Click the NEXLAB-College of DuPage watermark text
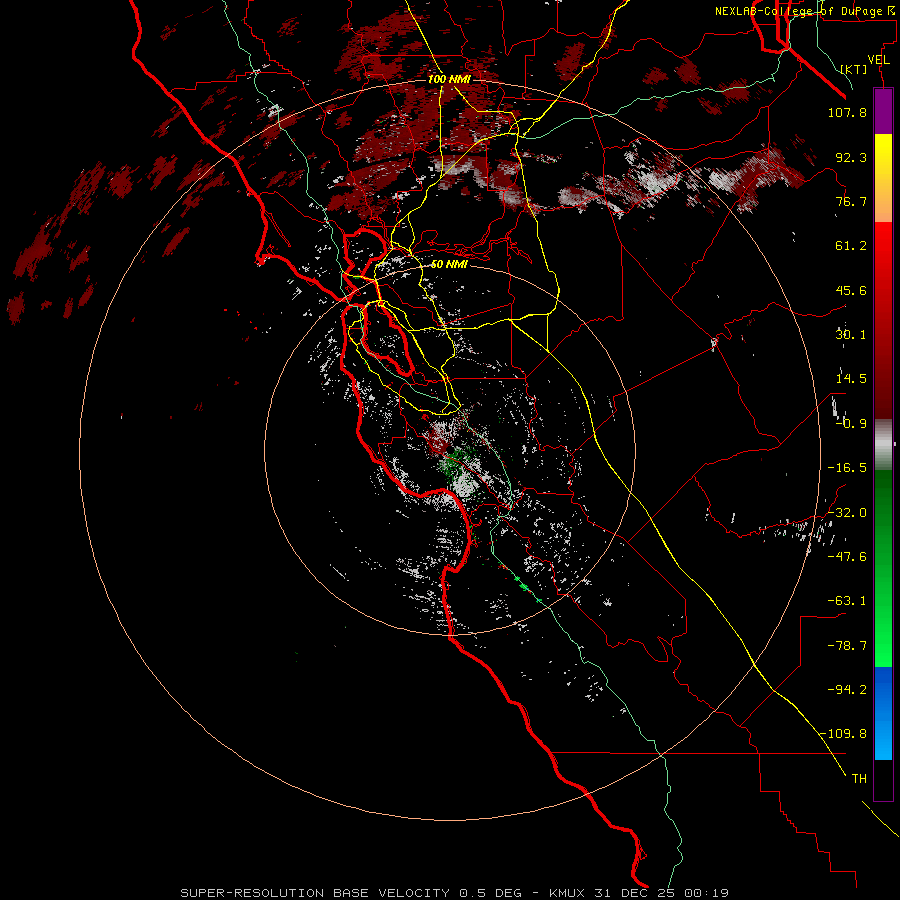The height and width of the screenshot is (900, 900). tap(806, 11)
